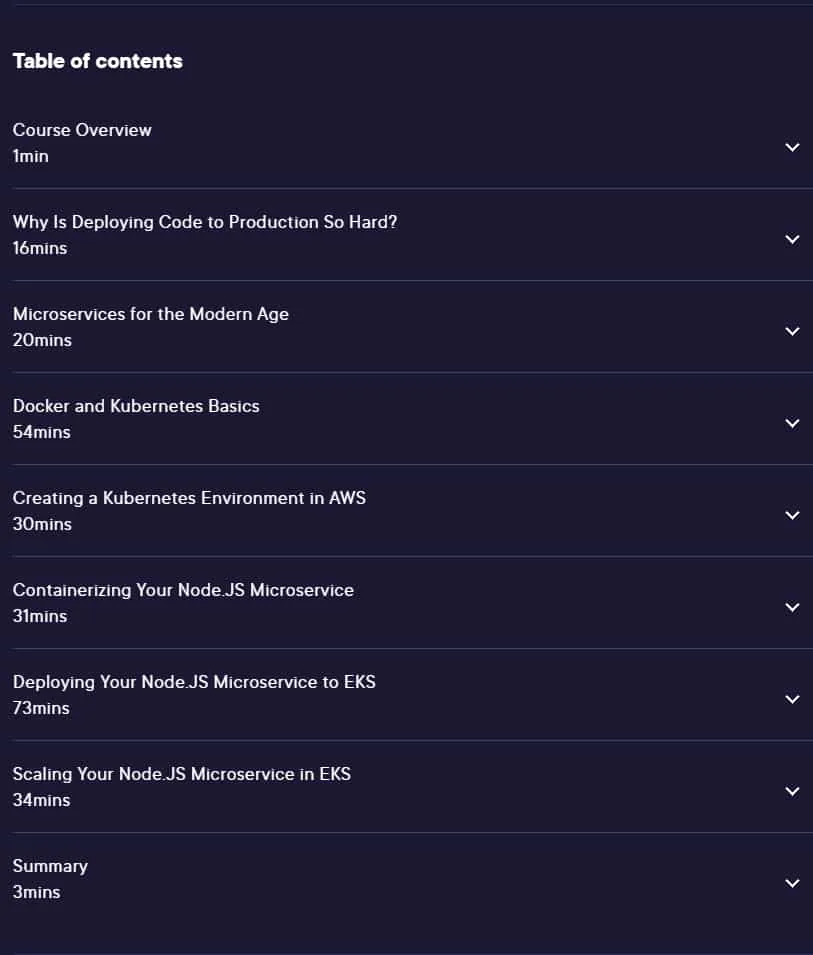
Task: Open the Course Overview title
Action: coord(82,130)
